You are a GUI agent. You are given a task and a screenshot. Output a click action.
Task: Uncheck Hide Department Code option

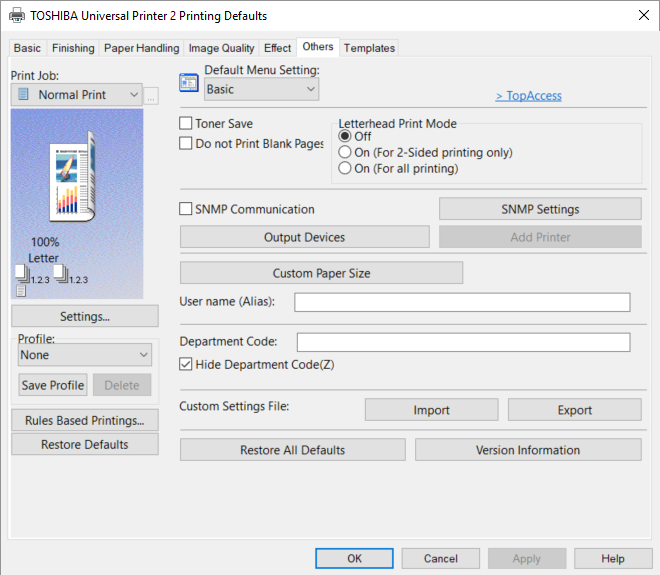coord(186,365)
